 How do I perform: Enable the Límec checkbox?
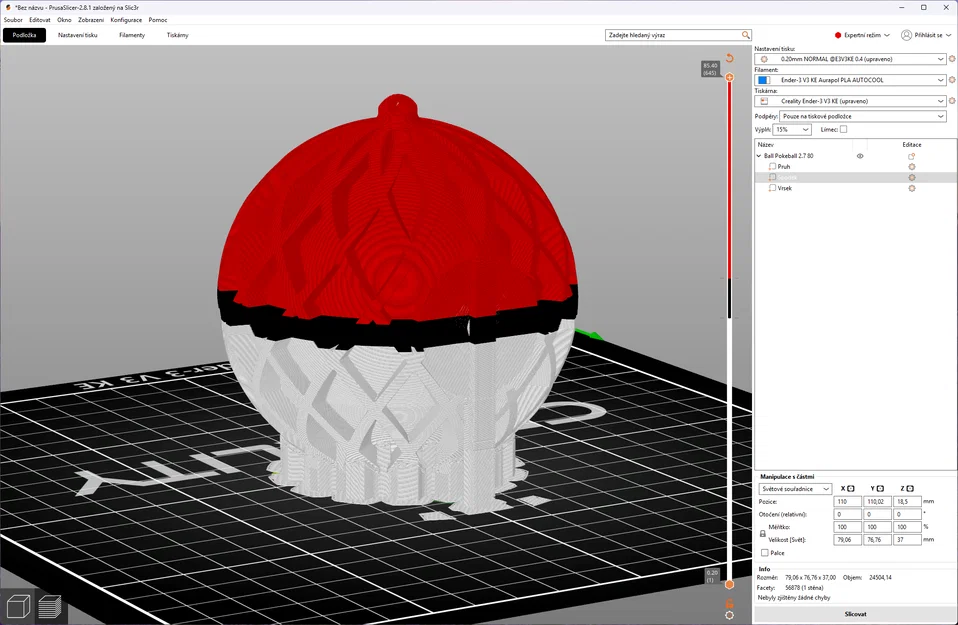click(x=843, y=130)
